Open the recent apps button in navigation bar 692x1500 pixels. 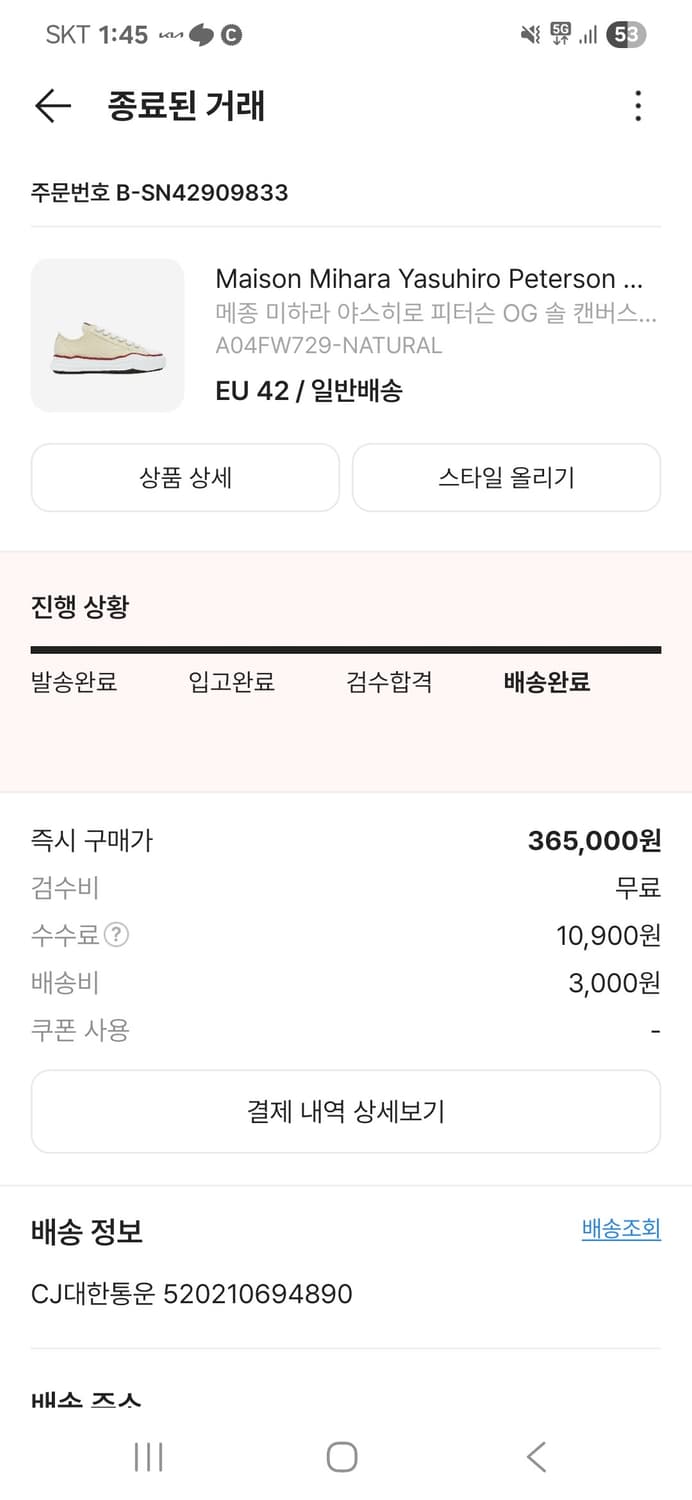point(147,1457)
